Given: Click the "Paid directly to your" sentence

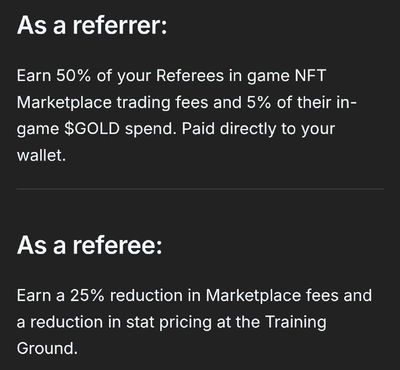Looking at the screenshot, I should [258, 129].
